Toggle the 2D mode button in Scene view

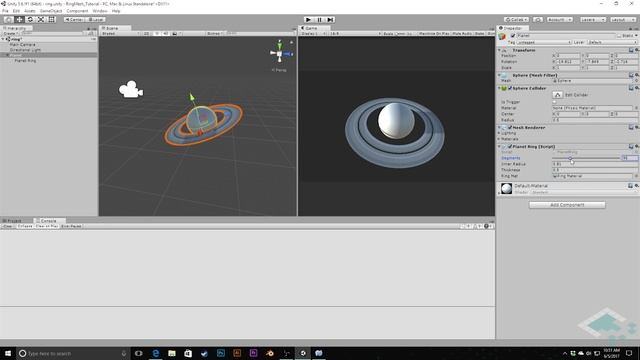(x=147, y=33)
